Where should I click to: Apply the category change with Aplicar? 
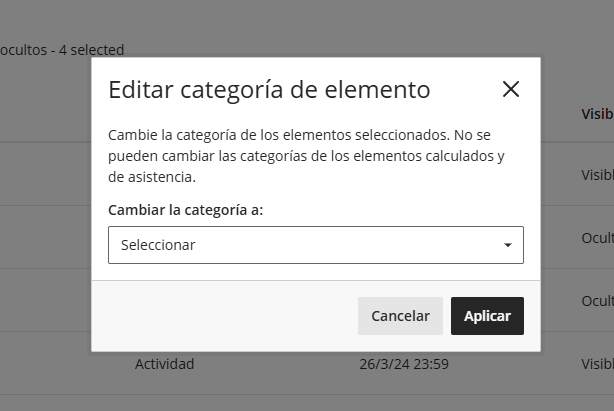tap(487, 316)
